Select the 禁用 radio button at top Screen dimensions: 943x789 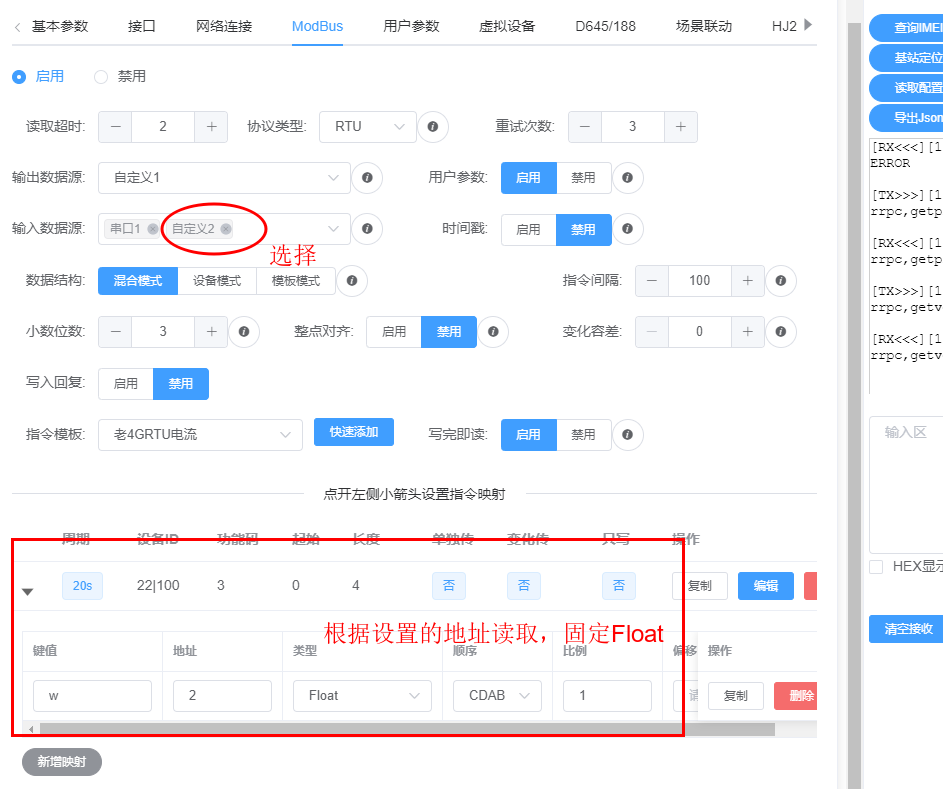(x=101, y=76)
